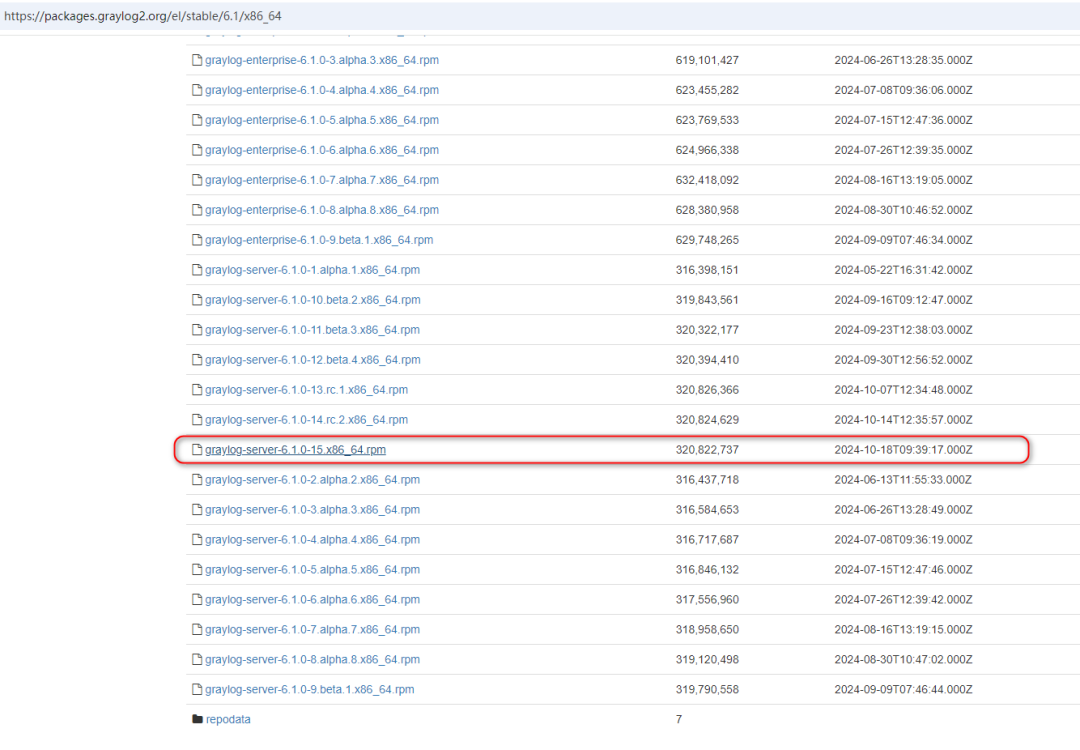This screenshot has width=1080, height=750.
Task: Click file icon beside graylog-server-6.1.0-7.alpha.7
Action: tap(197, 629)
